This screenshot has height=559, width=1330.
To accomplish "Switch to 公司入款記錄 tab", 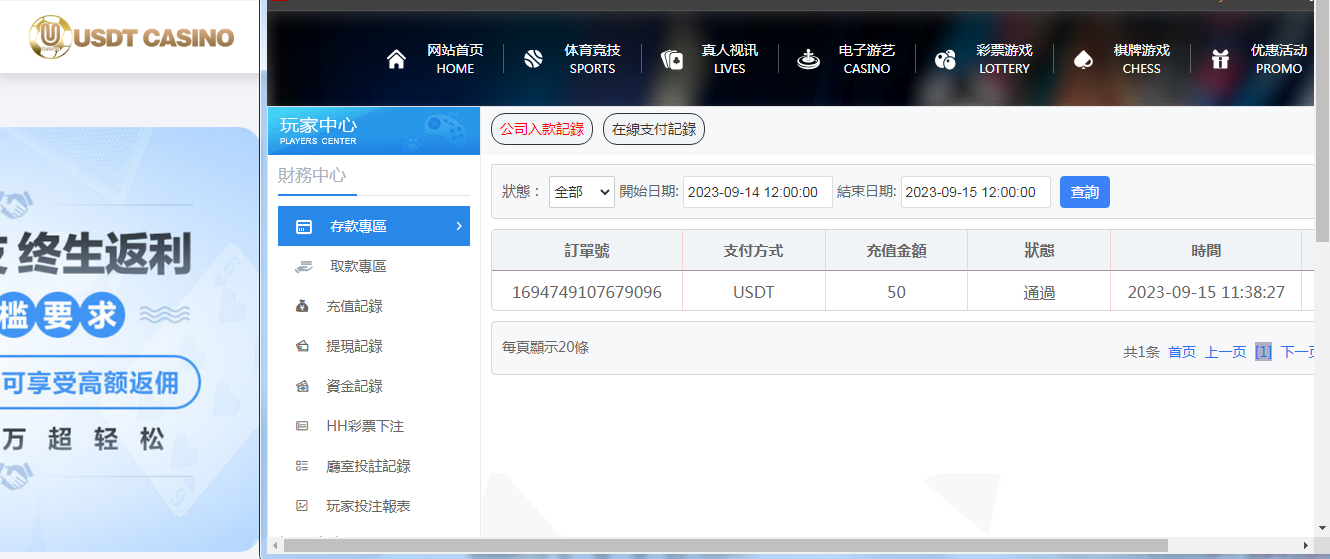I will point(542,129).
